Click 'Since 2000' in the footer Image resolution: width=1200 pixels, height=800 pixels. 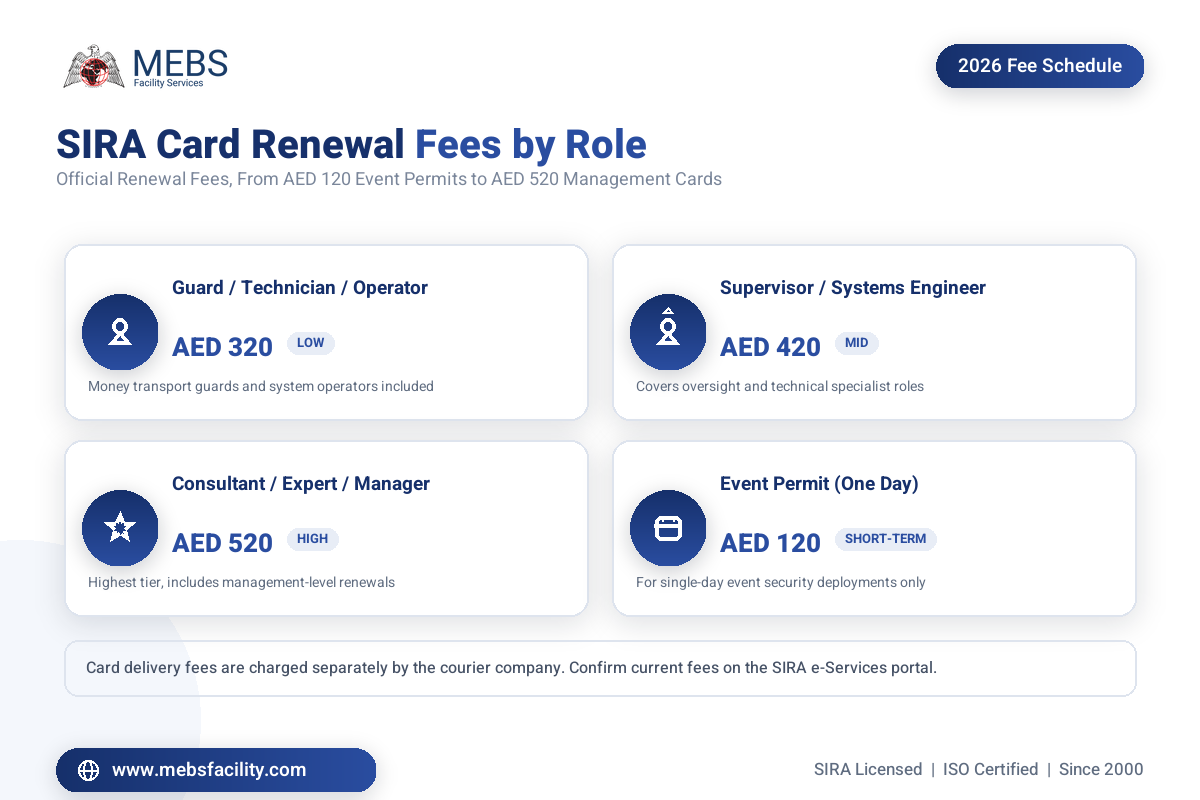[x=1101, y=770]
